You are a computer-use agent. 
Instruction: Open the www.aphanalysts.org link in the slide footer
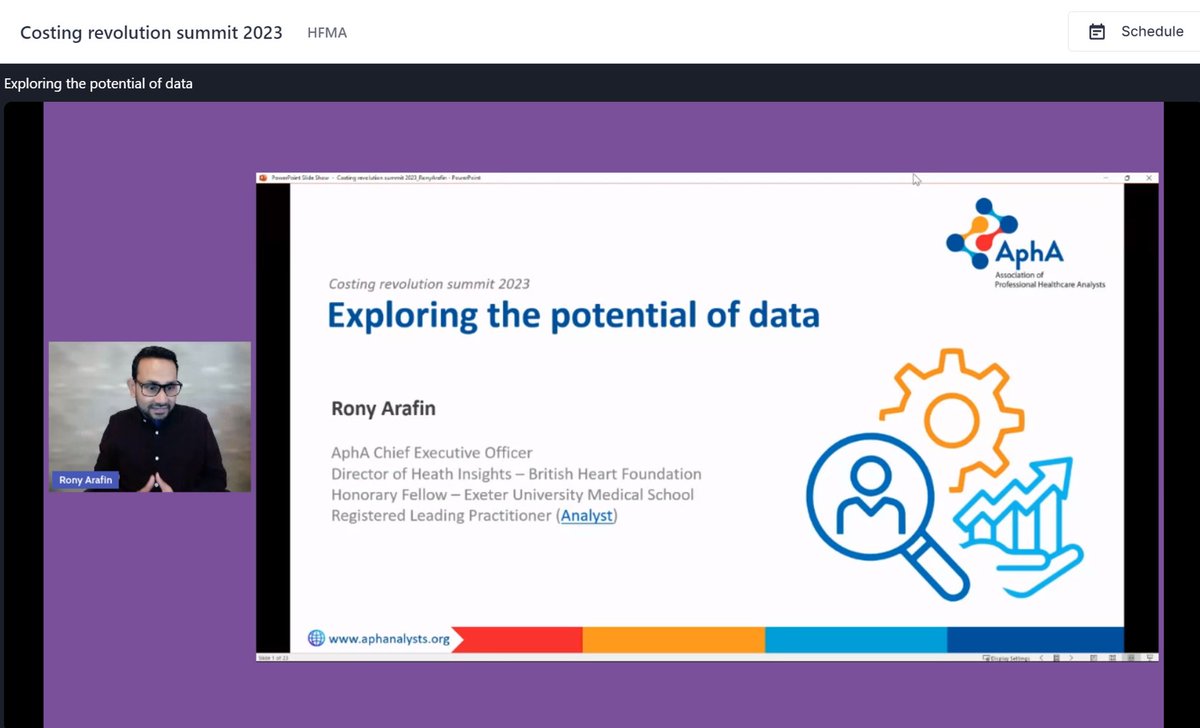[x=389, y=638]
